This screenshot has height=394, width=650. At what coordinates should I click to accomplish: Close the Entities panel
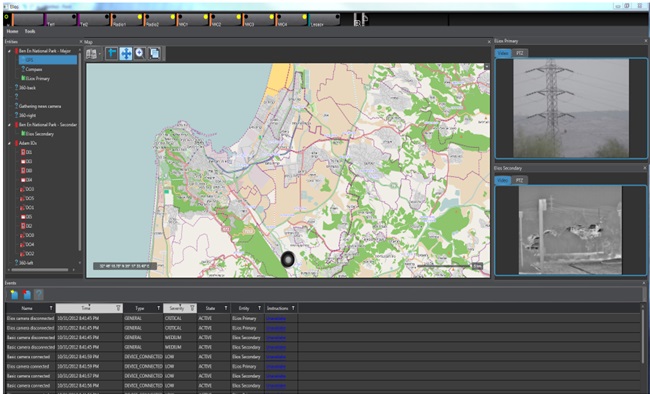click(81, 41)
